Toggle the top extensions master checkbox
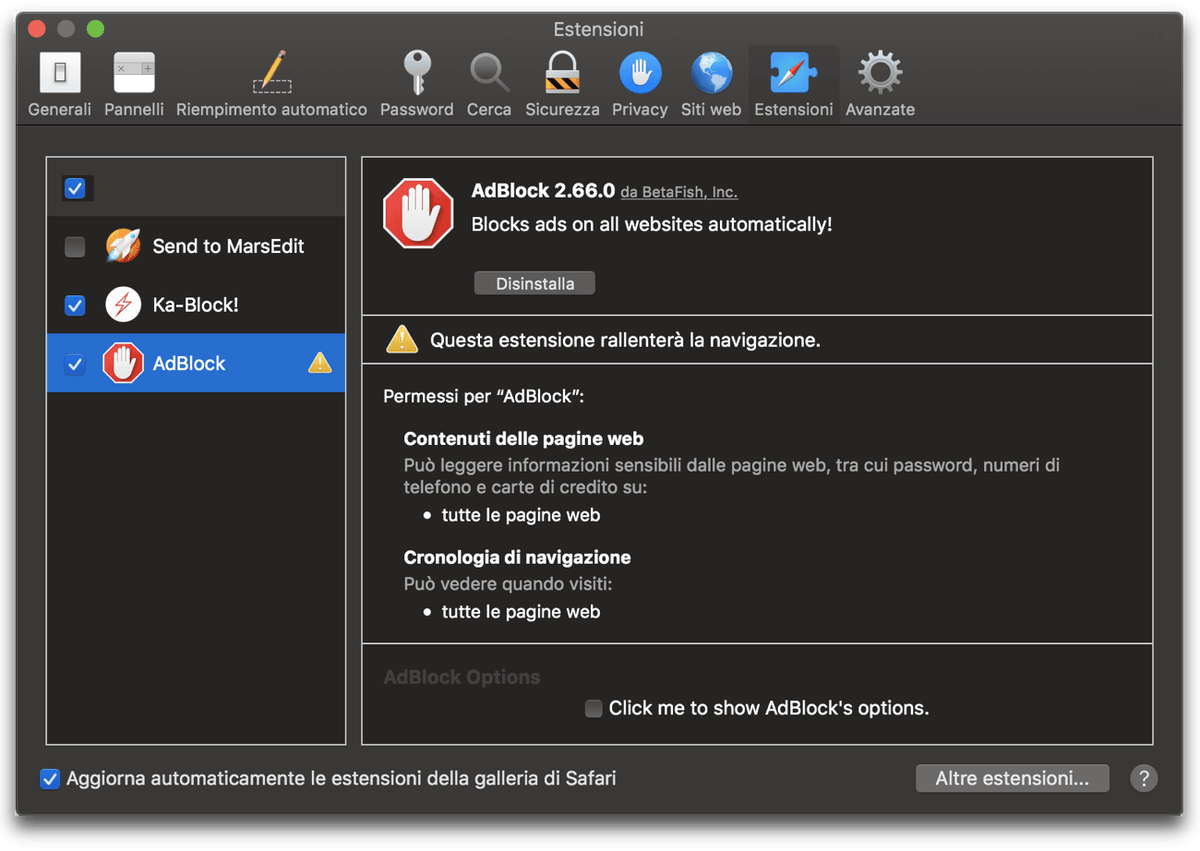Image resolution: width=1200 pixels, height=851 pixels. point(75,188)
